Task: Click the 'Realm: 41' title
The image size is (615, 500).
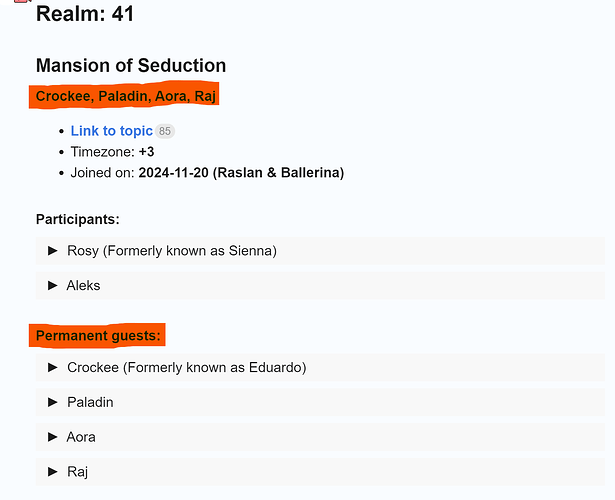Action: click(x=85, y=14)
